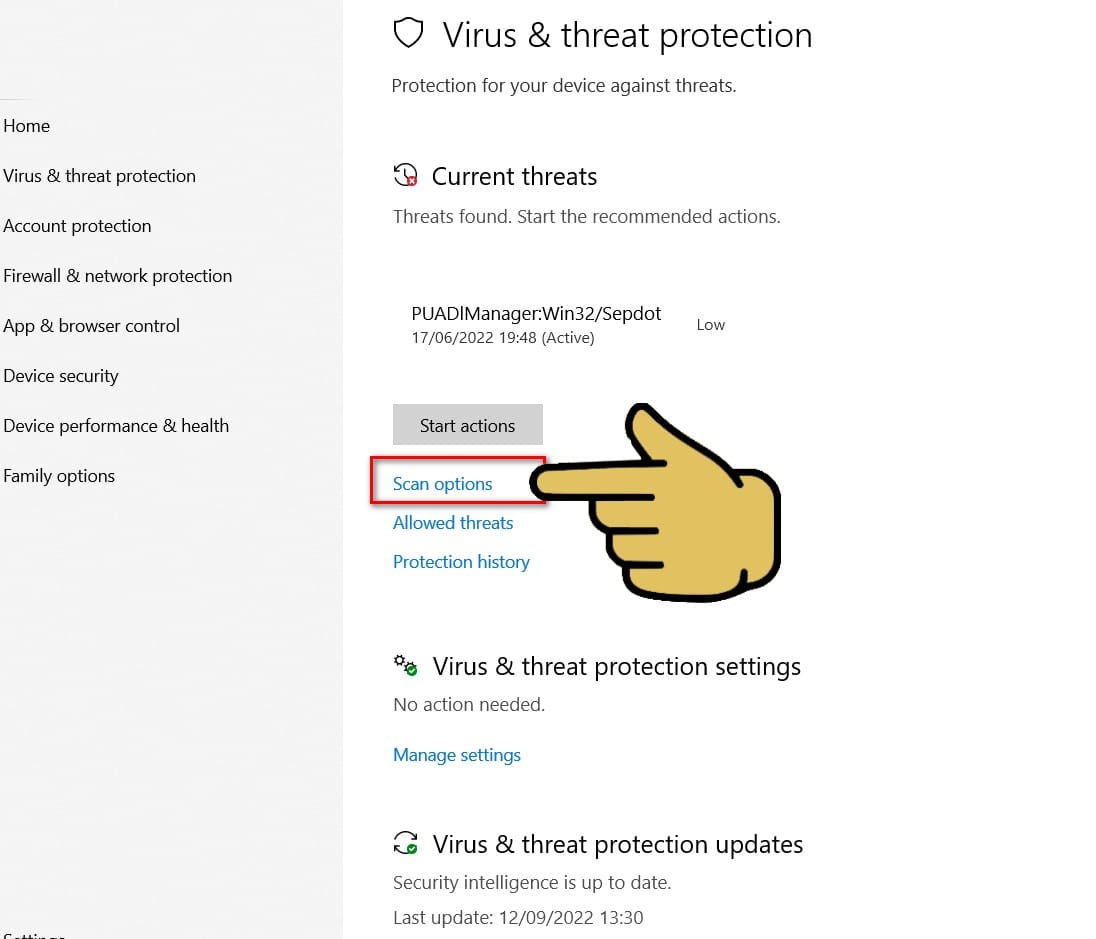Open Device security from the sidebar
Viewport: 1096px width, 939px height.
tap(61, 375)
